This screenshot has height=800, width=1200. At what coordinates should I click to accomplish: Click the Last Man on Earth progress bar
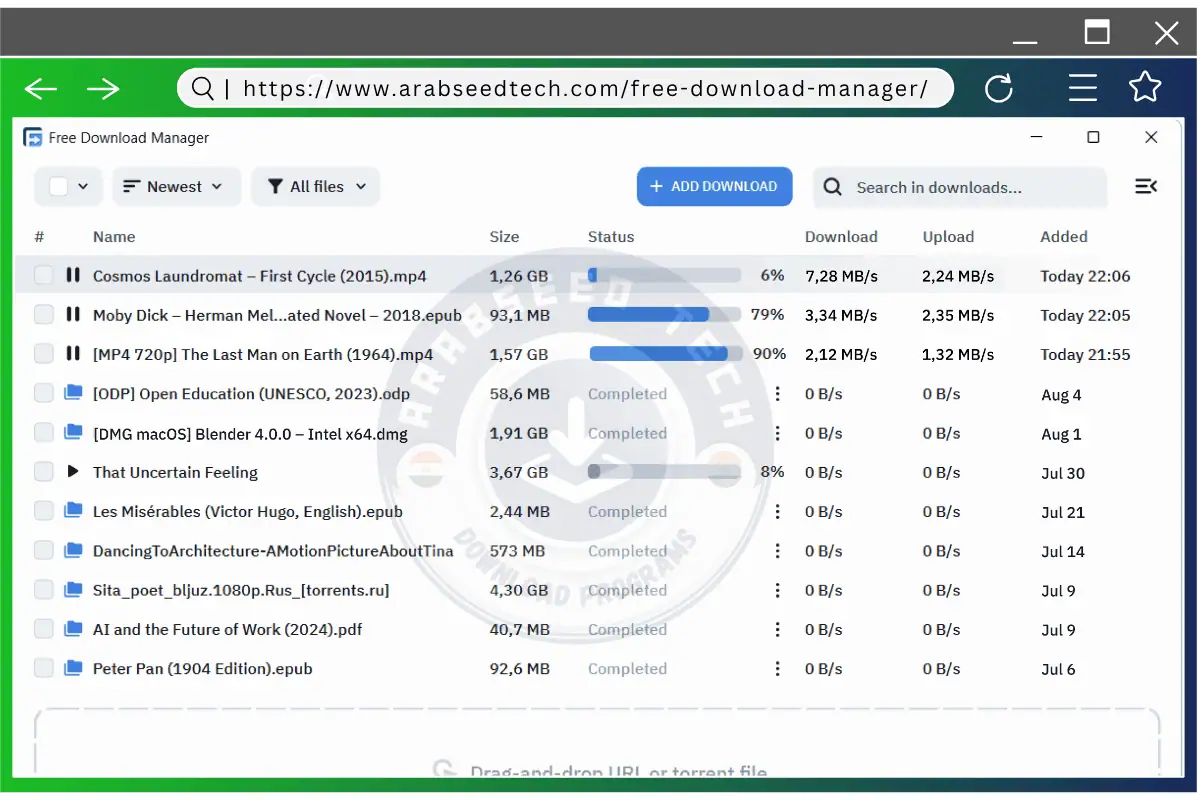coord(665,354)
